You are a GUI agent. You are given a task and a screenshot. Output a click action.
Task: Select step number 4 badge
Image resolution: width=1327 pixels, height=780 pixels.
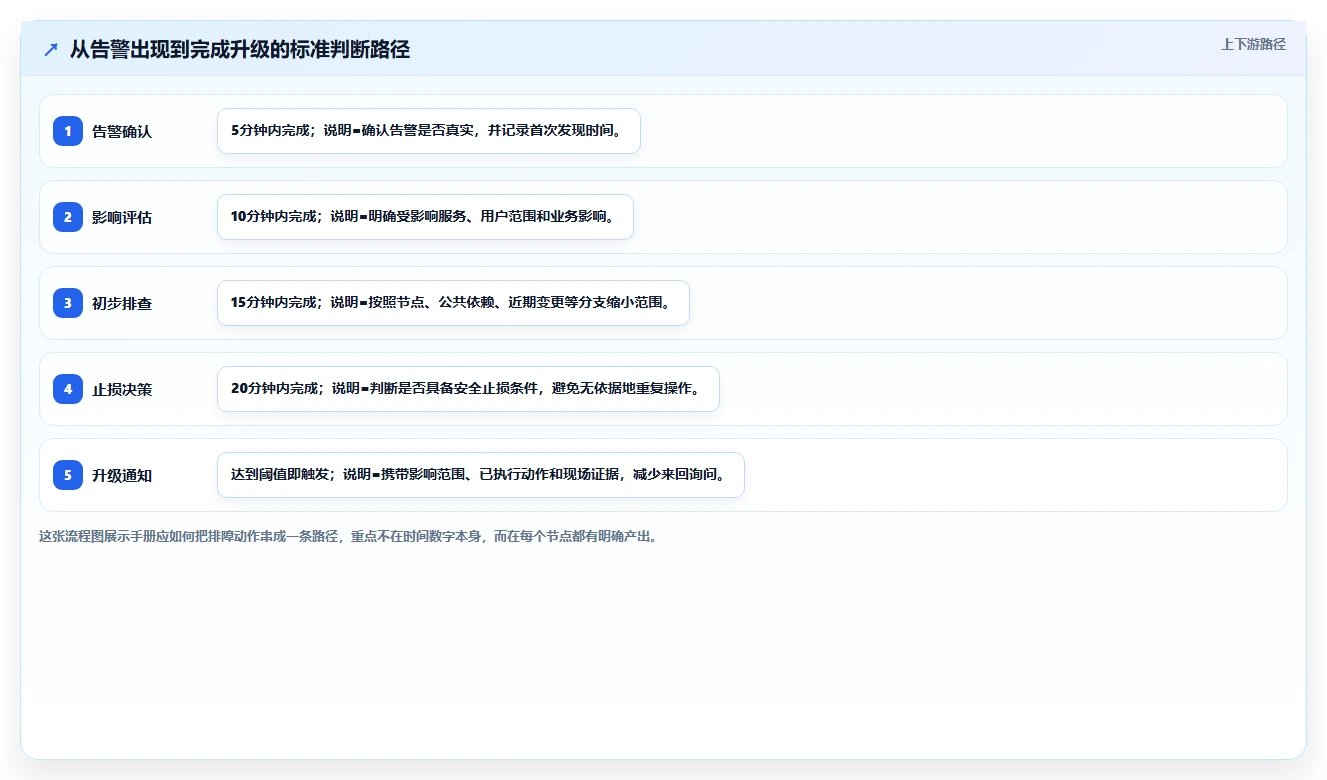(68, 389)
